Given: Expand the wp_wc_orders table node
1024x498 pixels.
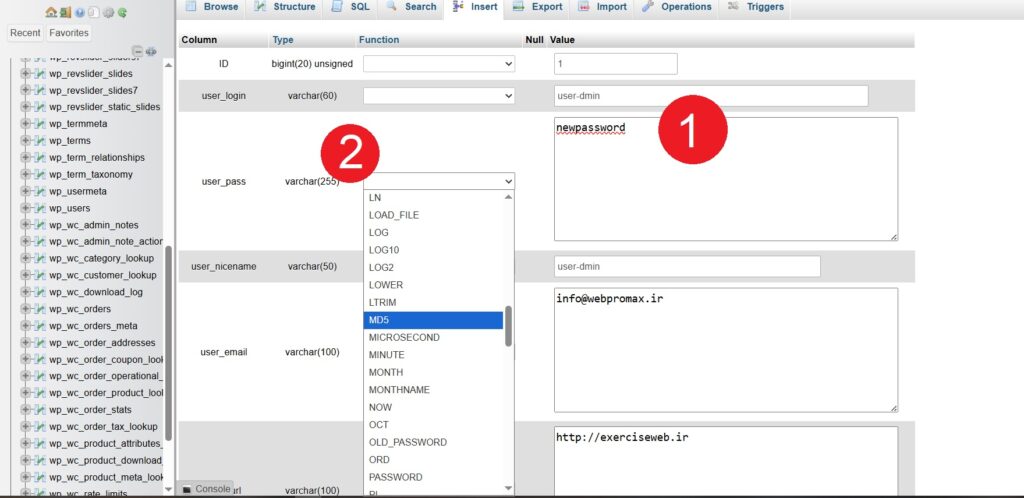Looking at the screenshot, I should [x=26, y=309].
